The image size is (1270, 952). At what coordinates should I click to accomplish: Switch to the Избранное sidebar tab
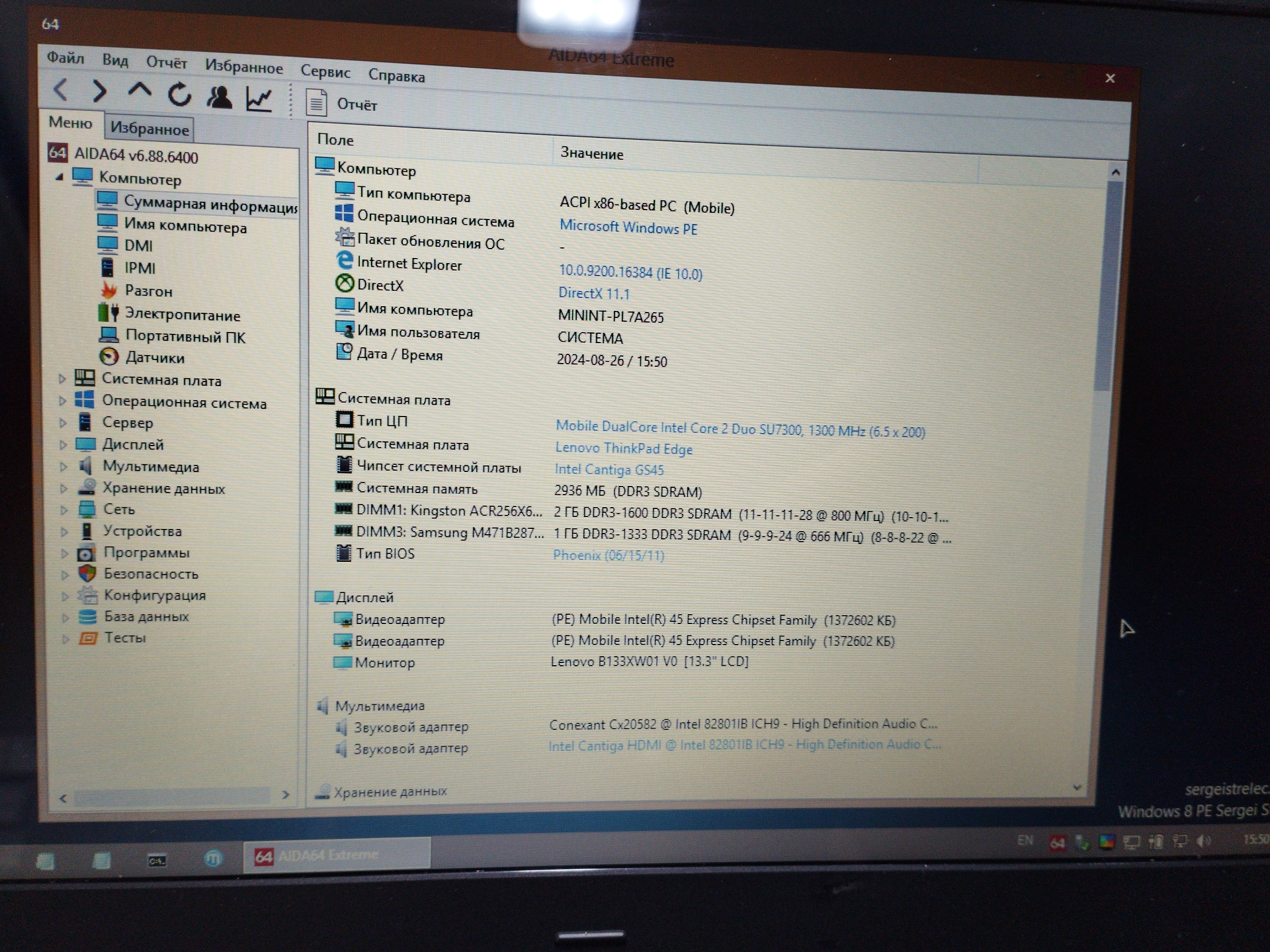point(149,128)
